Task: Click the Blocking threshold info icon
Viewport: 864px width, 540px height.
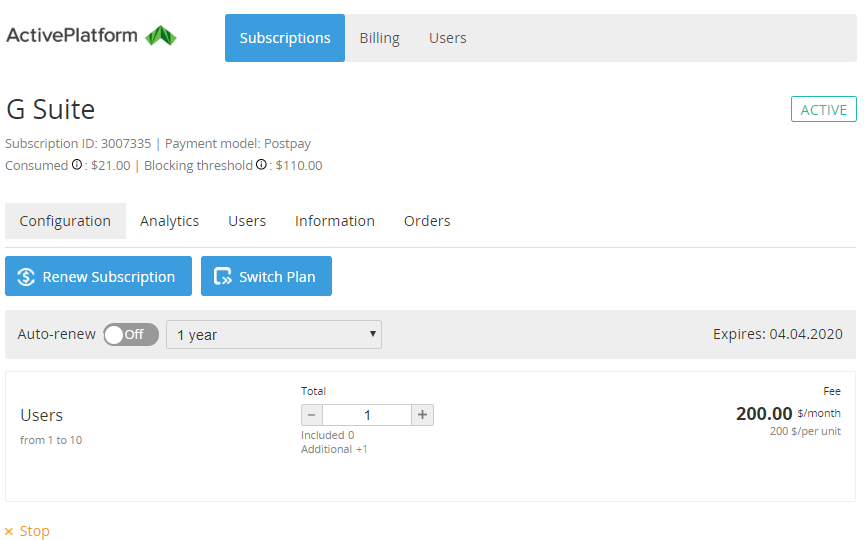Action: [x=261, y=165]
